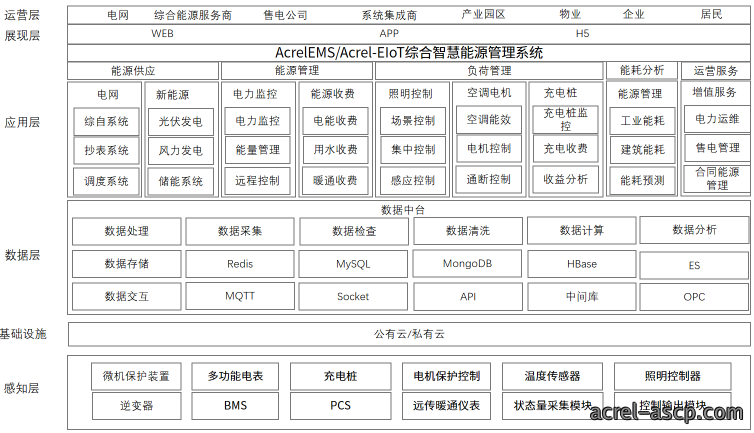Click the 负荷管理 section header

point(489,71)
